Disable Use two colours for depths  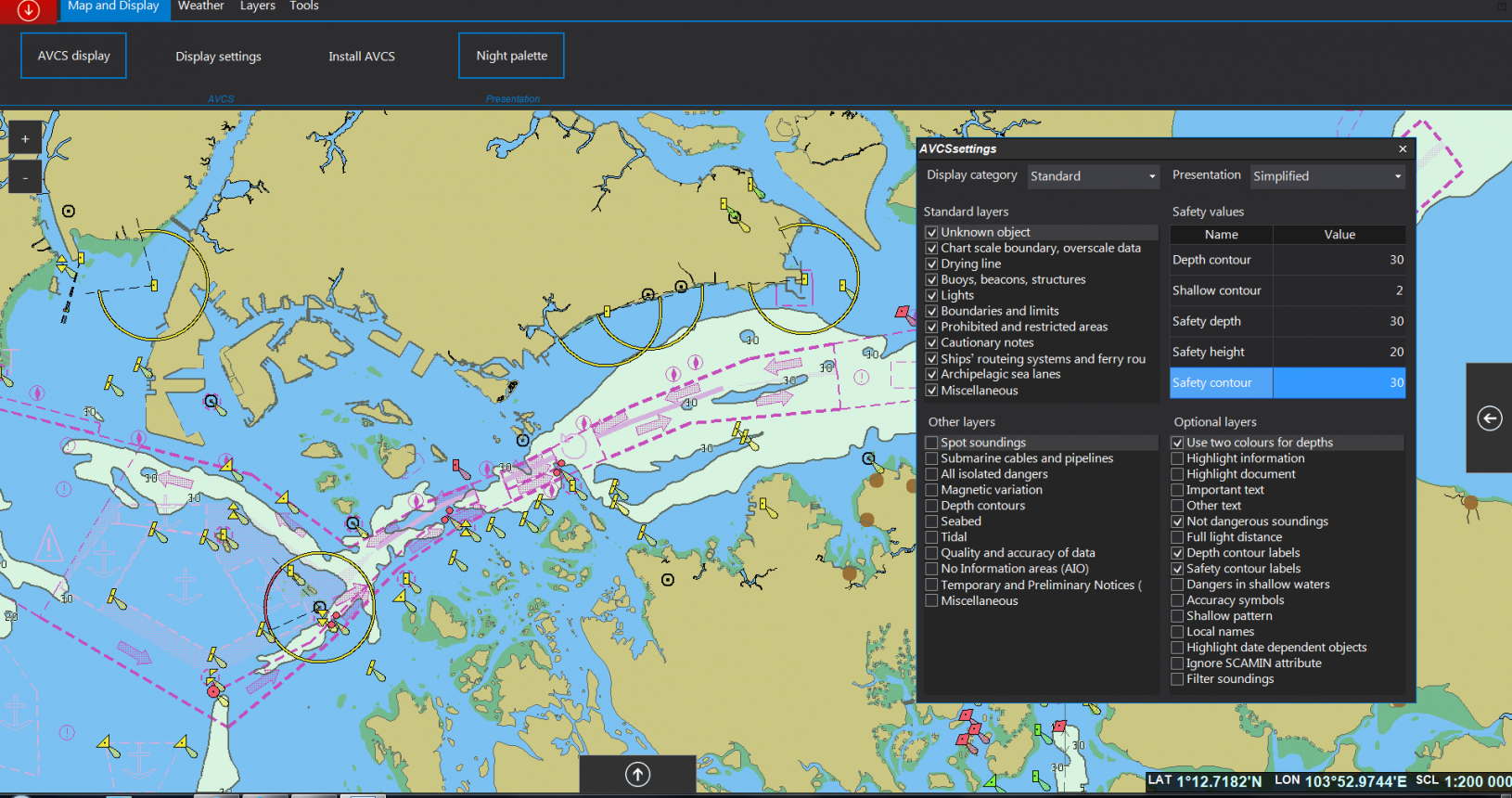point(1177,443)
